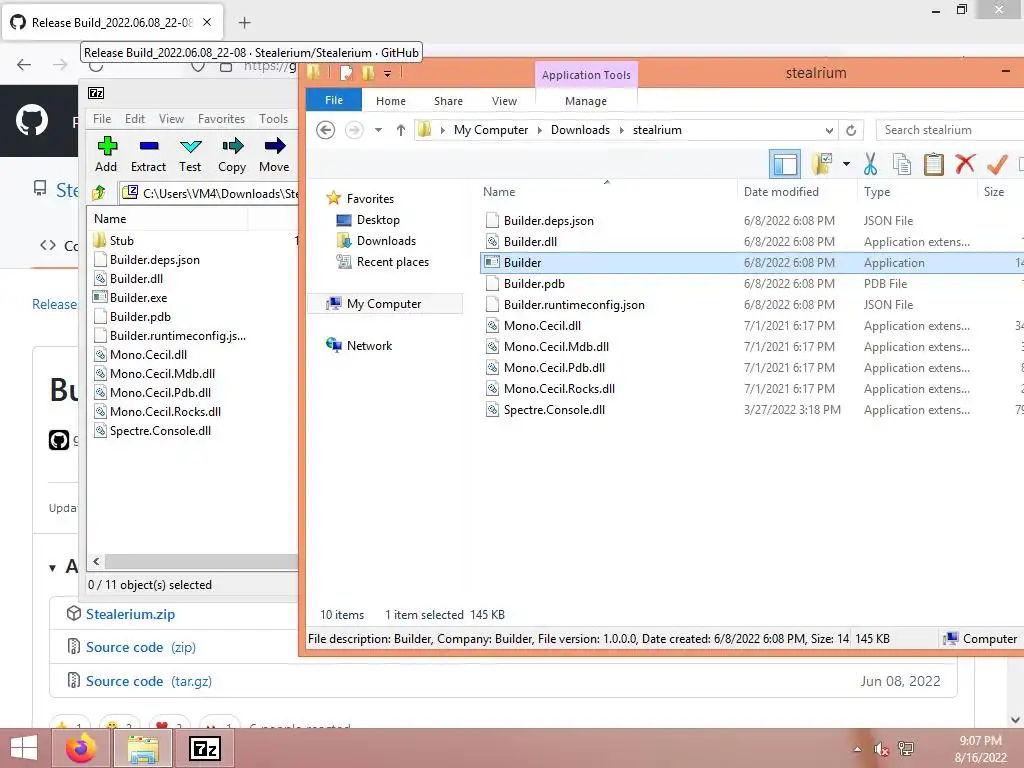Open a new Firefox tab
This screenshot has height=768, width=1024.
244,23
